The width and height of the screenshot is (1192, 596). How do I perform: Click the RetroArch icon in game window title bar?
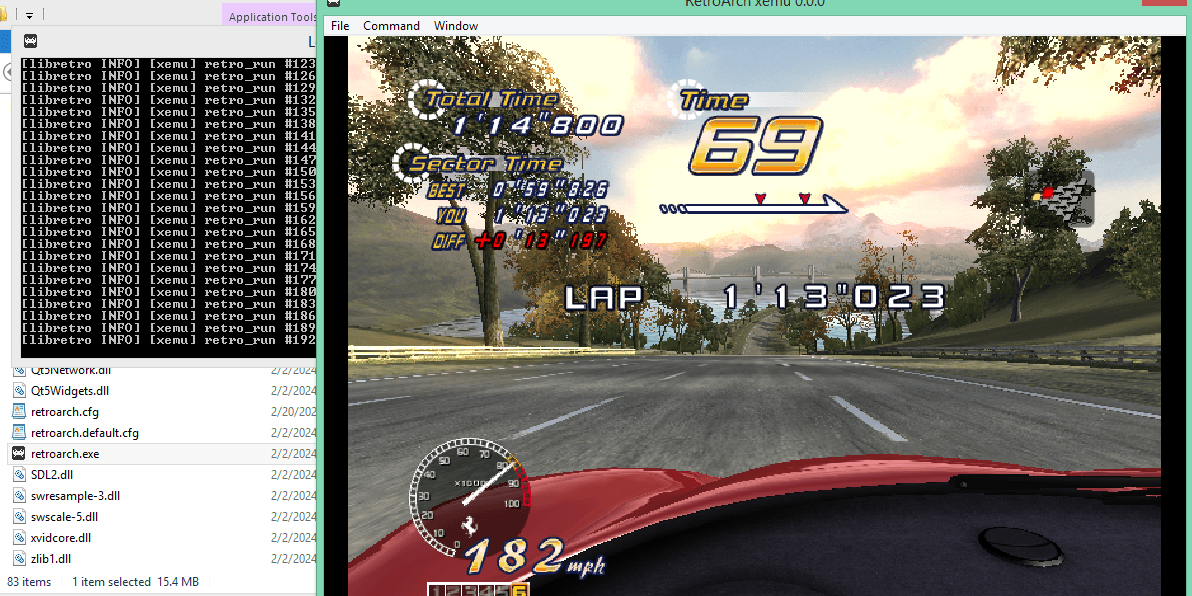point(334,5)
